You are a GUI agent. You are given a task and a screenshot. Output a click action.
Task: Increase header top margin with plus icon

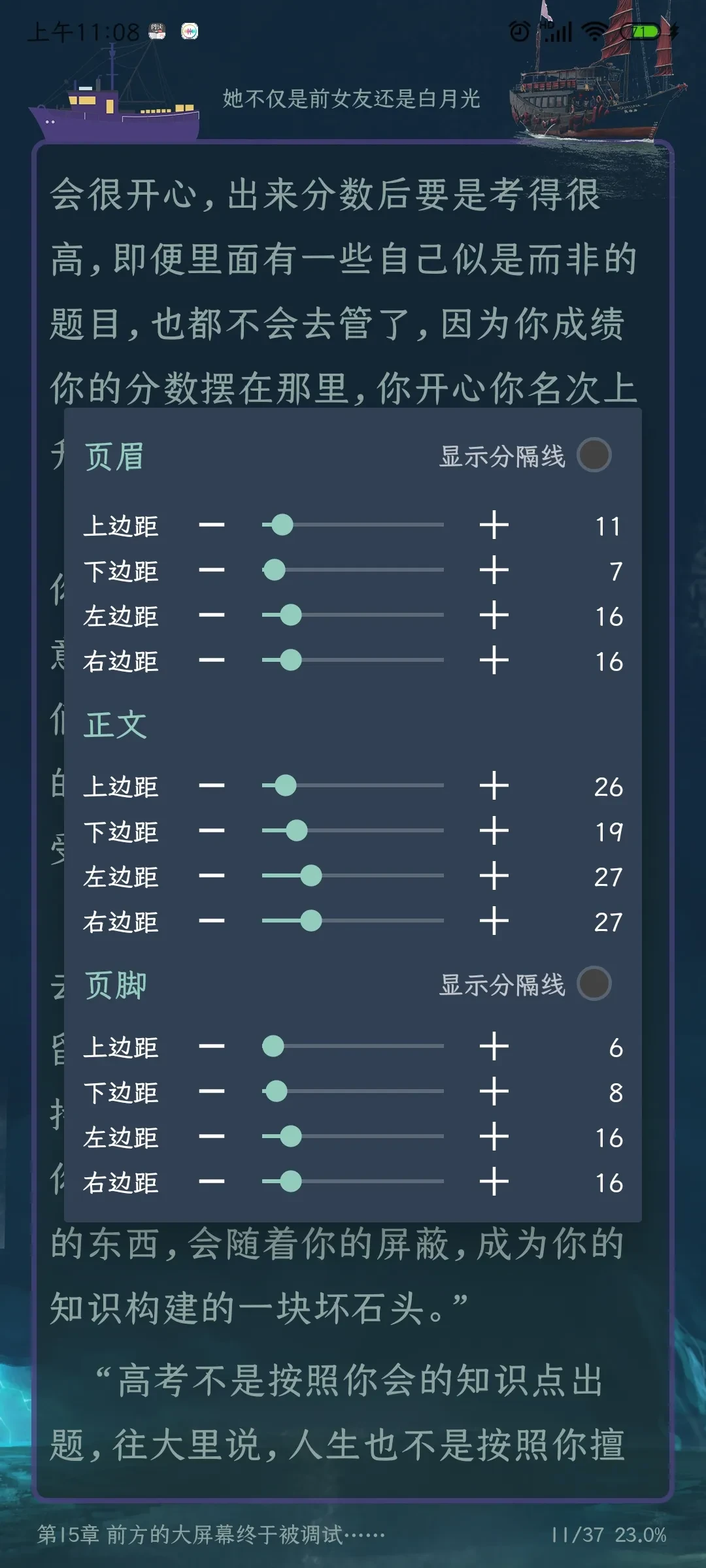494,525
